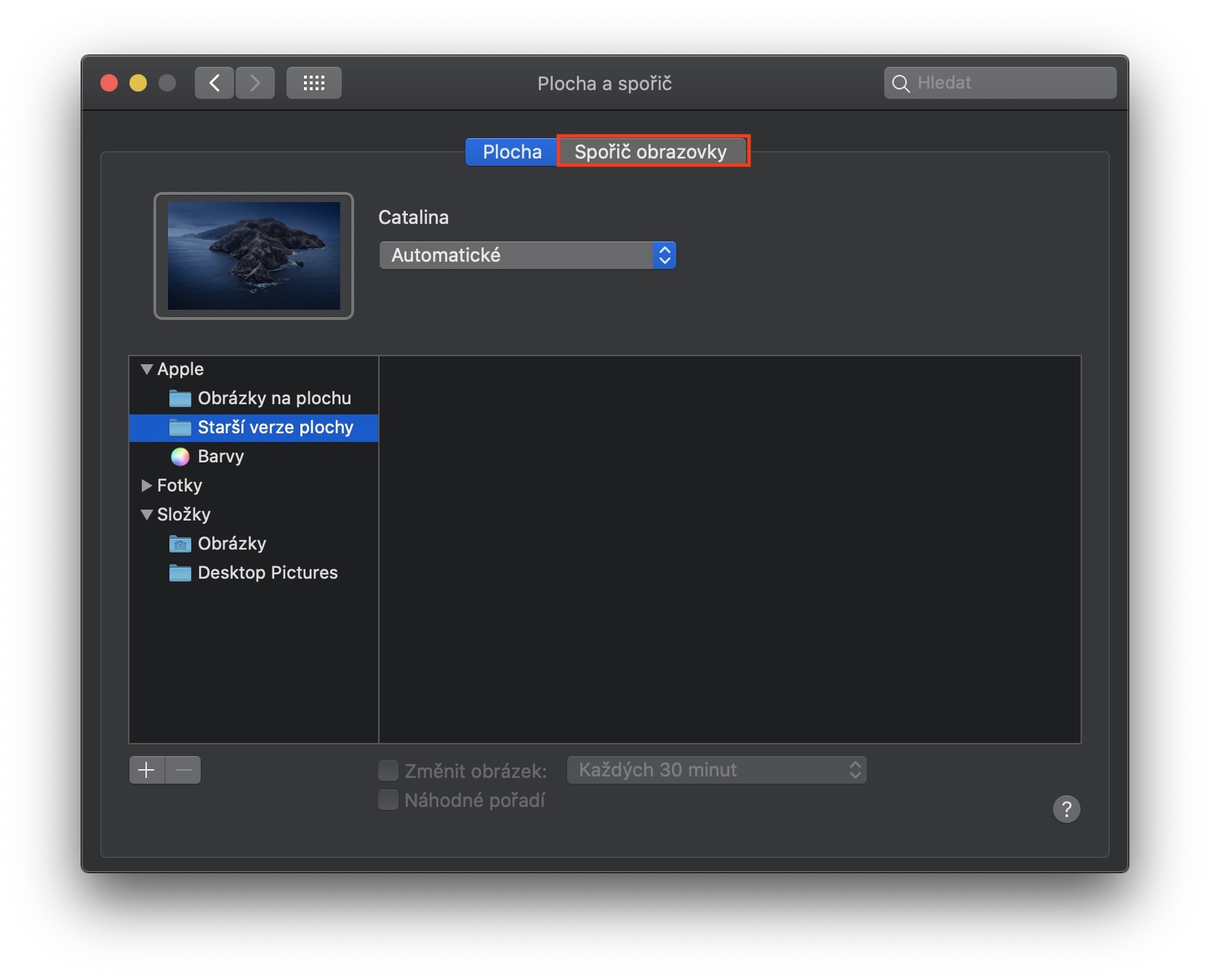Click the folder icon beside Starší verze plochy
Viewport: 1210px width, 980px height.
click(x=180, y=427)
